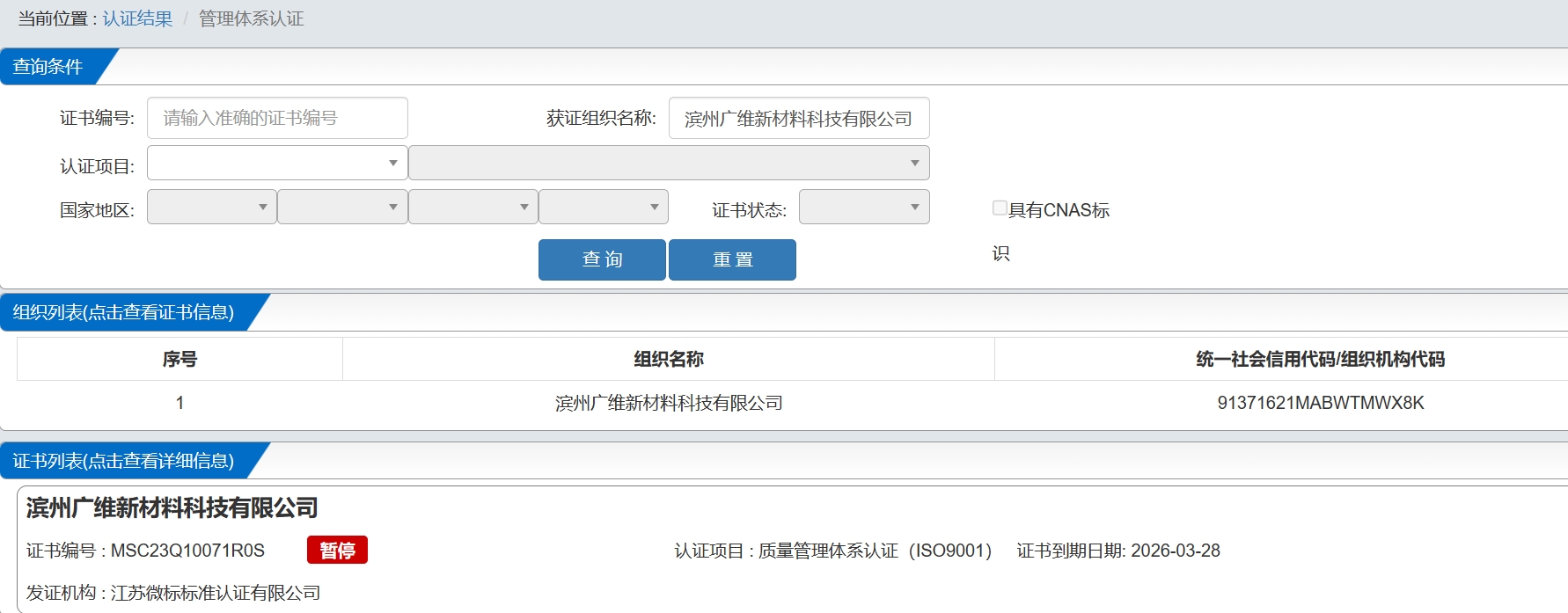Click the 统一社会信用代码/组织机构代码 column header

[1320, 359]
